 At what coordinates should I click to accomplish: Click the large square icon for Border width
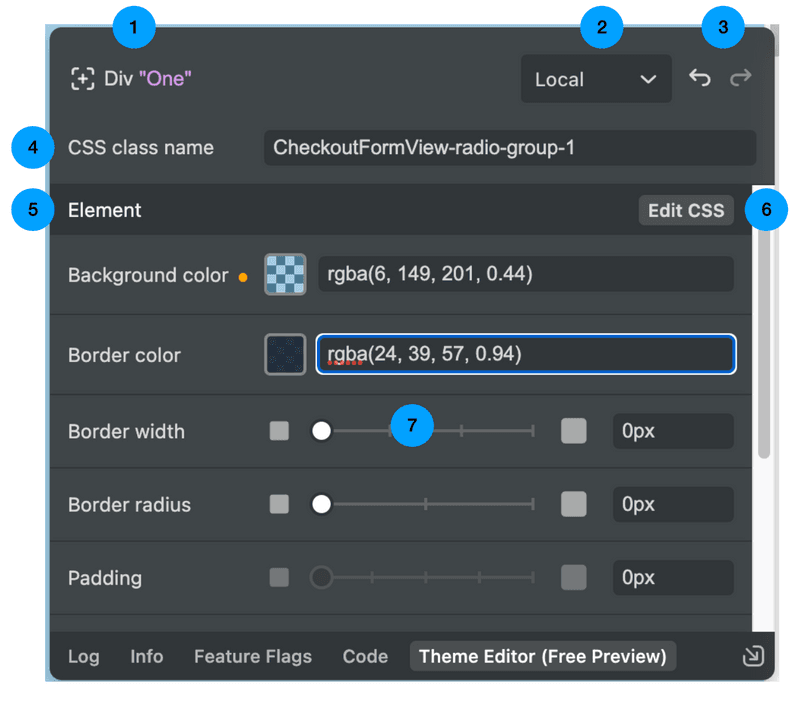click(573, 431)
